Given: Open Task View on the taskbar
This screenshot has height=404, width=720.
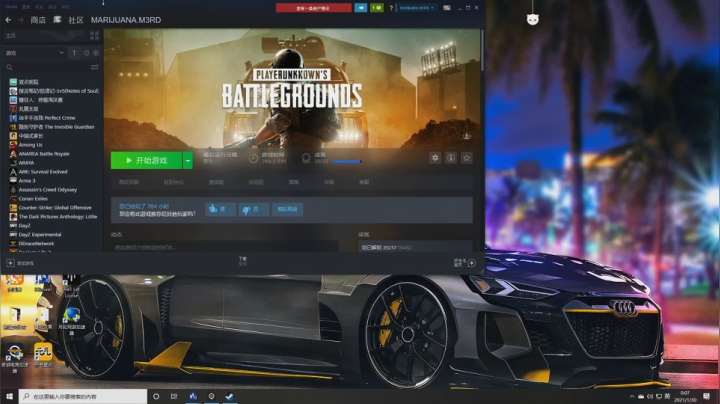Looking at the screenshot, I should [x=174, y=396].
